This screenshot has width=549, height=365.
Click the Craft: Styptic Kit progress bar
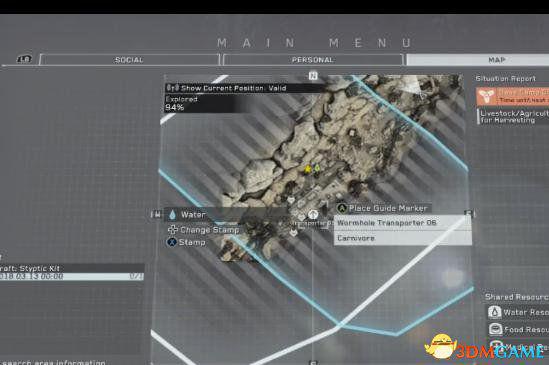(x=71, y=277)
